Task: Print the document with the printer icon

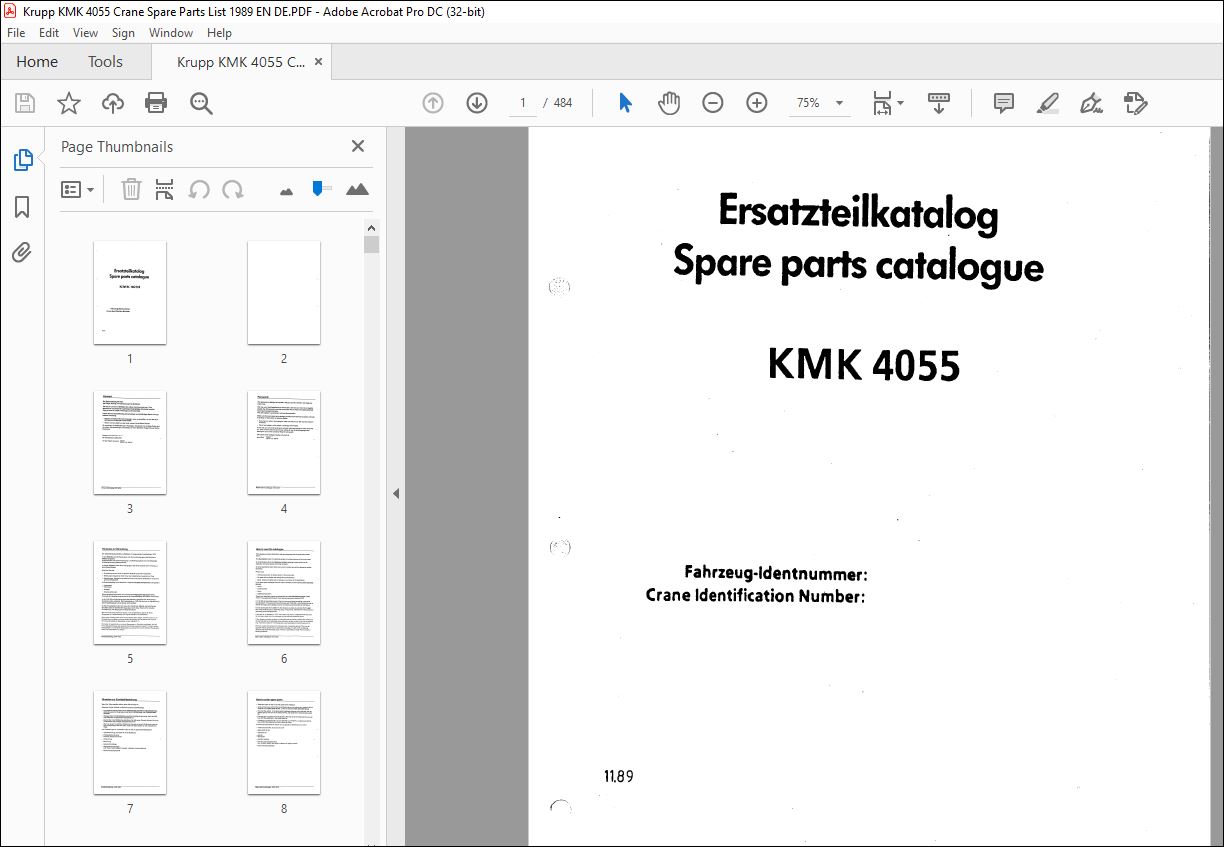Action: coord(156,103)
